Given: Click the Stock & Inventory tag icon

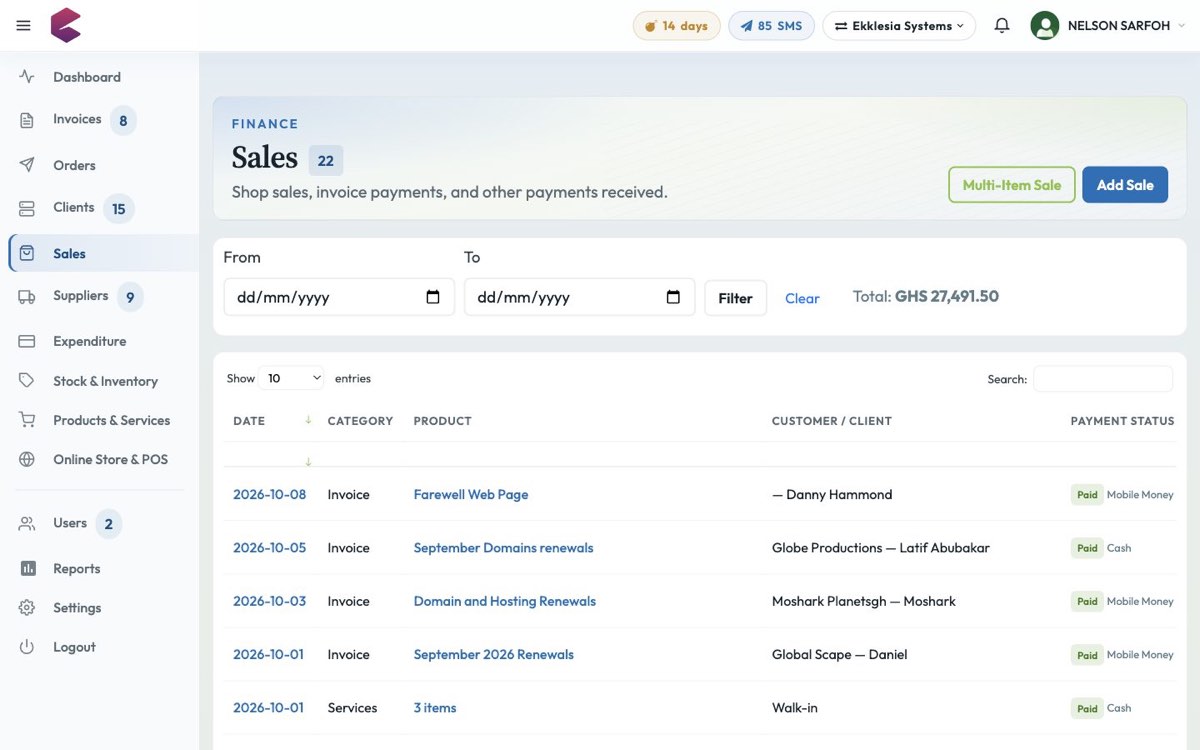Looking at the screenshot, I should click(27, 381).
